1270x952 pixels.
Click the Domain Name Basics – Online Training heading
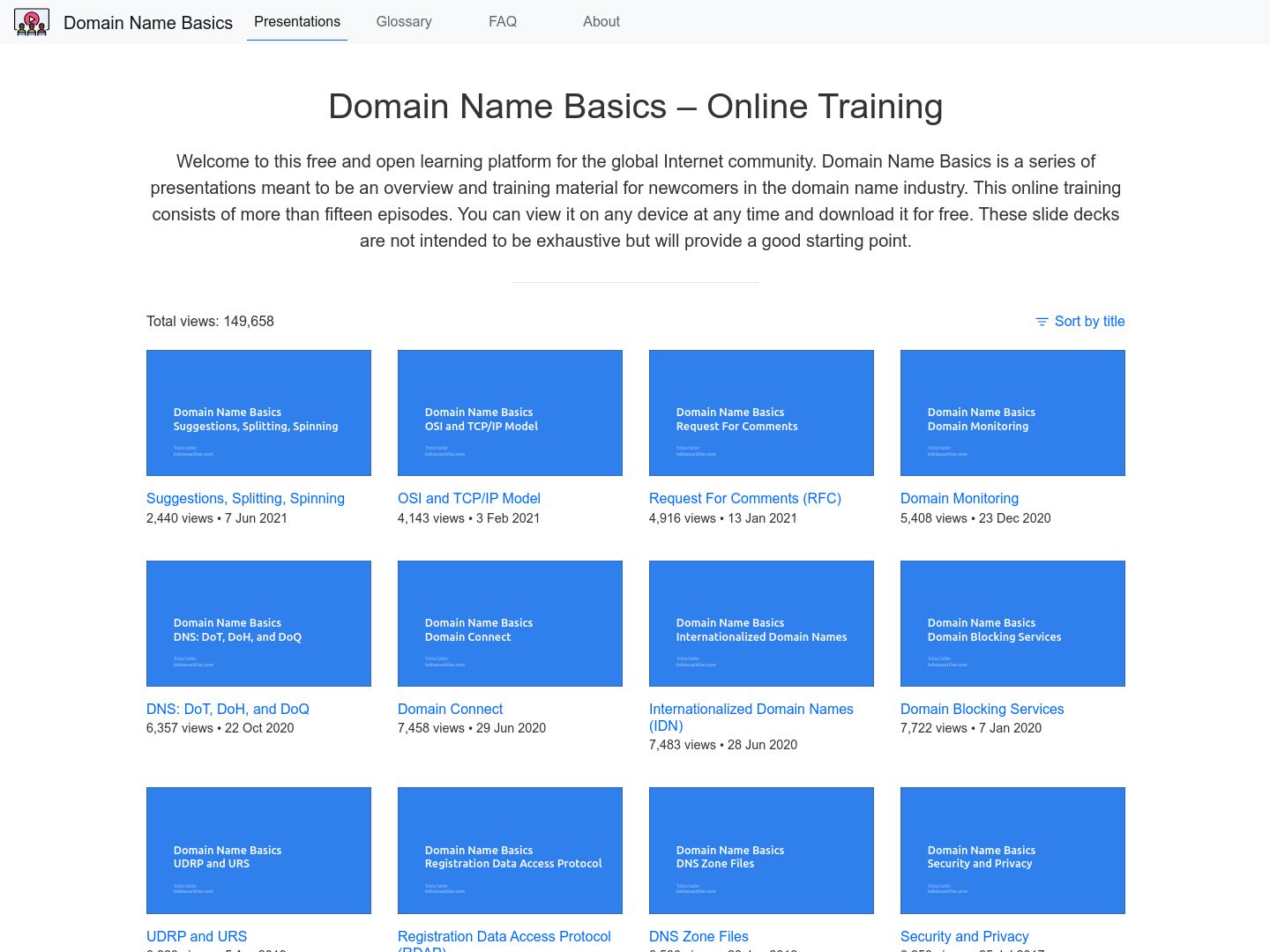click(635, 106)
